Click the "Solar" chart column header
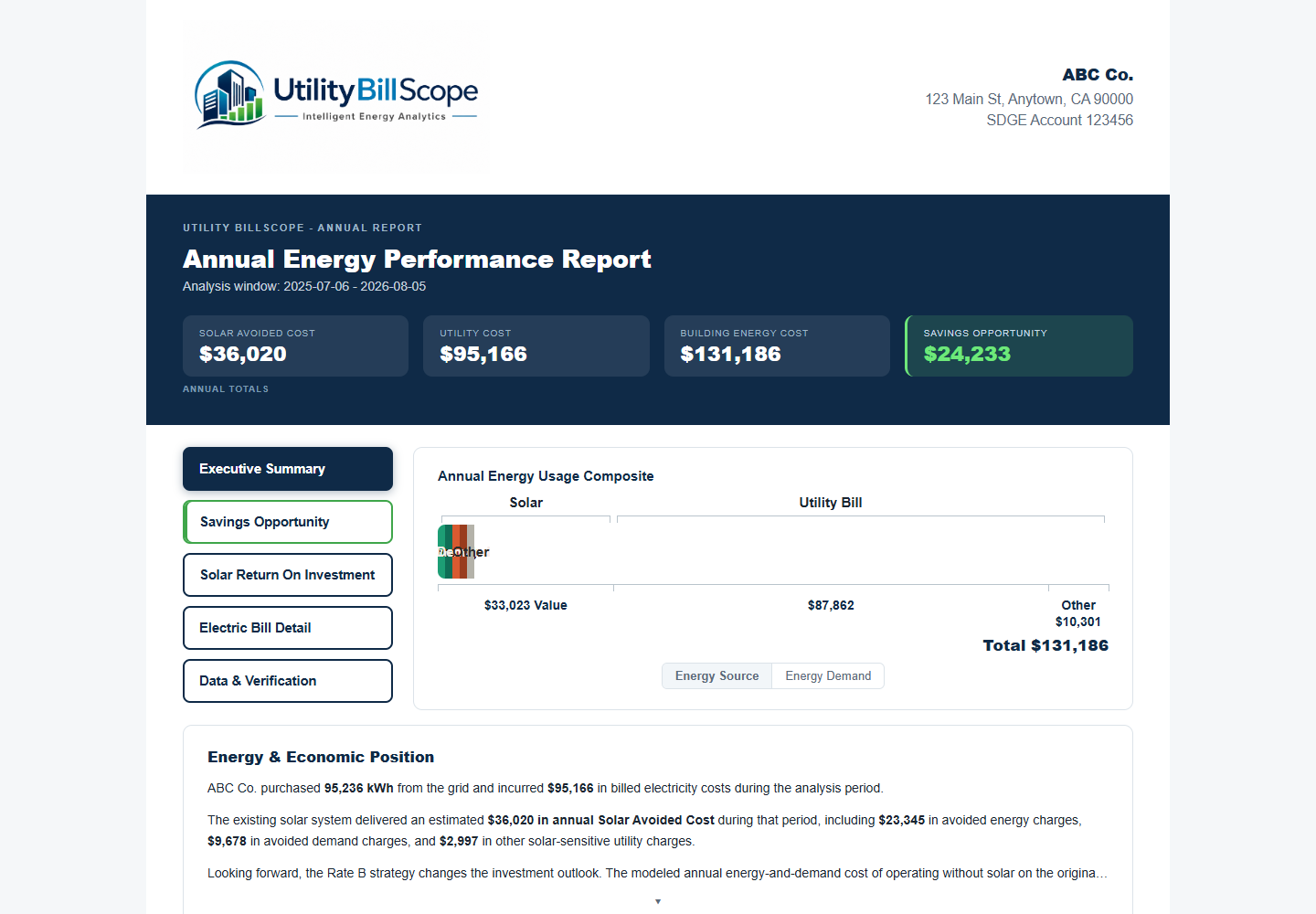Viewport: 1316px width, 914px height. pyautogui.click(x=525, y=503)
